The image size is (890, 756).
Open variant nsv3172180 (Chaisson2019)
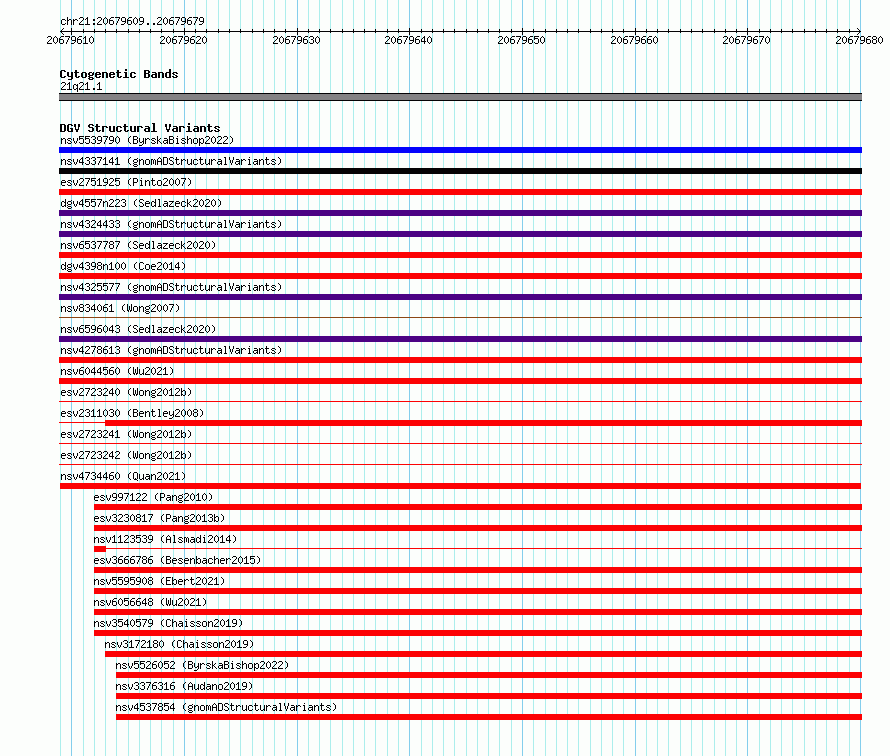pos(179,644)
